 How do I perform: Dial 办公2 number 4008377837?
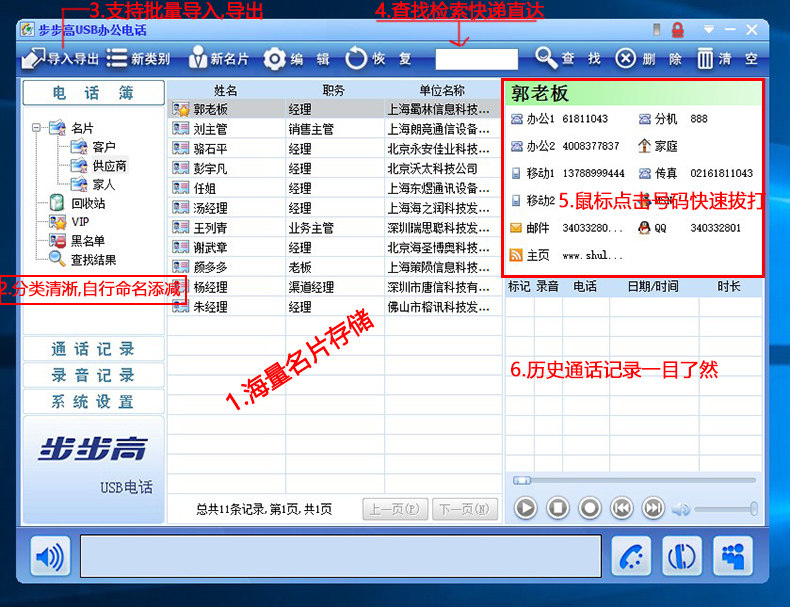[590, 146]
